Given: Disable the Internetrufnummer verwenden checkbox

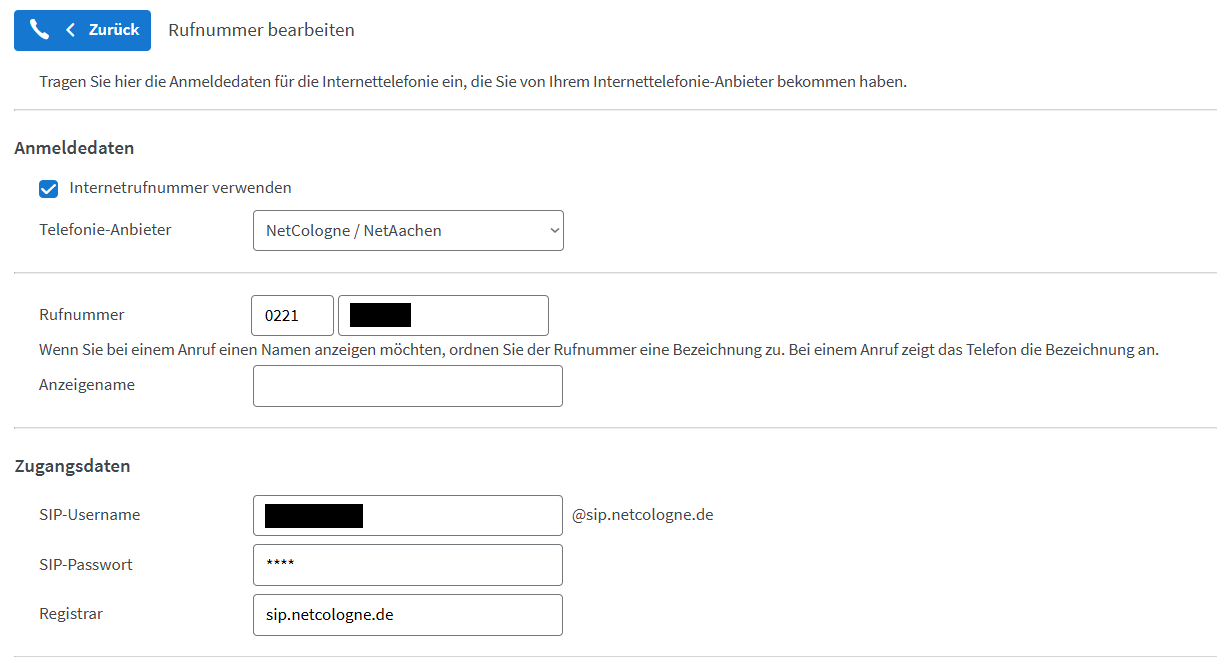Looking at the screenshot, I should click(48, 188).
